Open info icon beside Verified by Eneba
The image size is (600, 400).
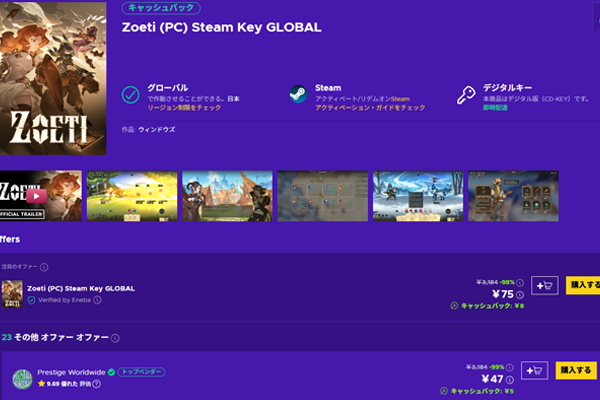coord(97,300)
